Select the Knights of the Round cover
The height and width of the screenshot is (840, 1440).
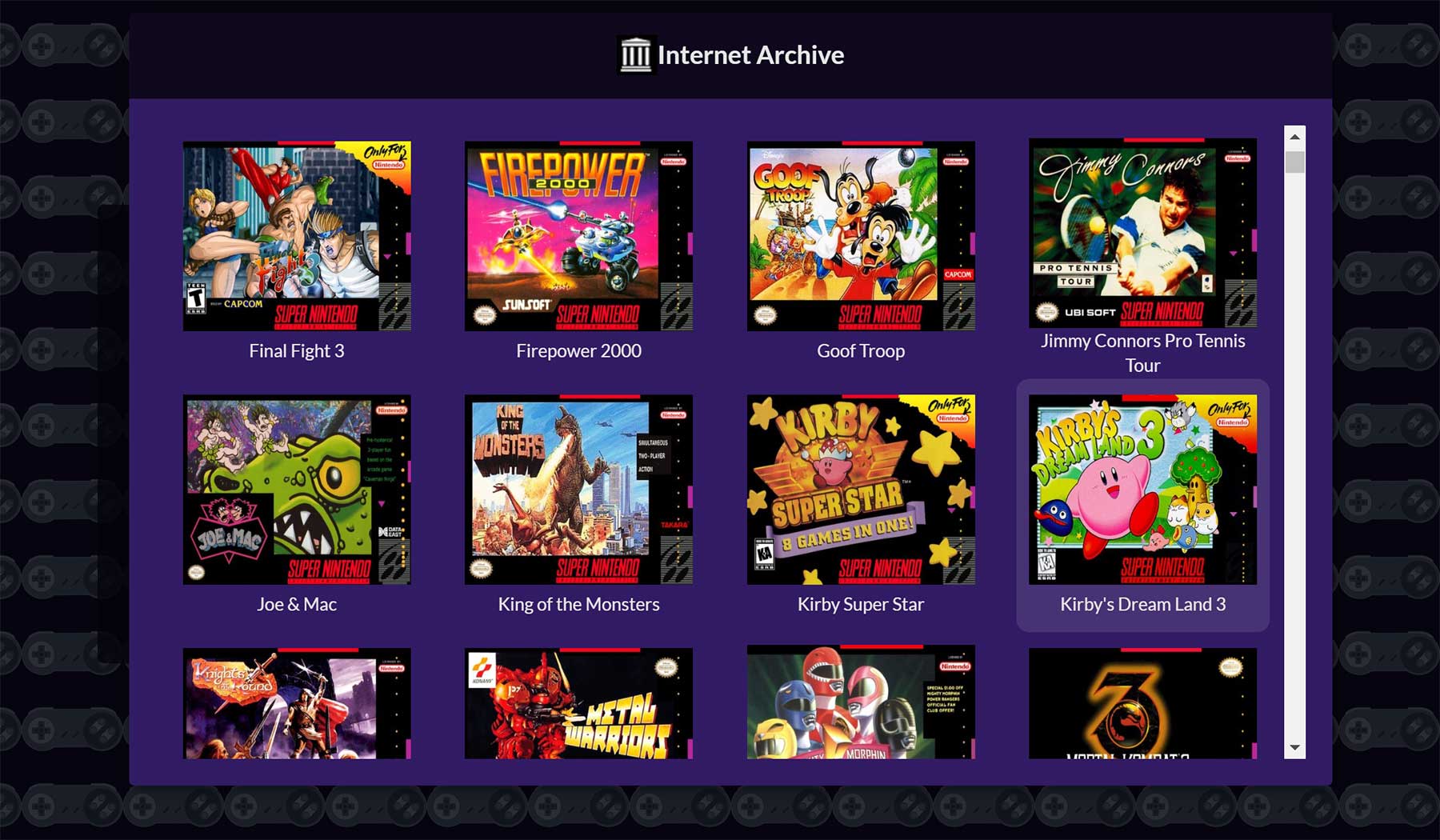(297, 703)
